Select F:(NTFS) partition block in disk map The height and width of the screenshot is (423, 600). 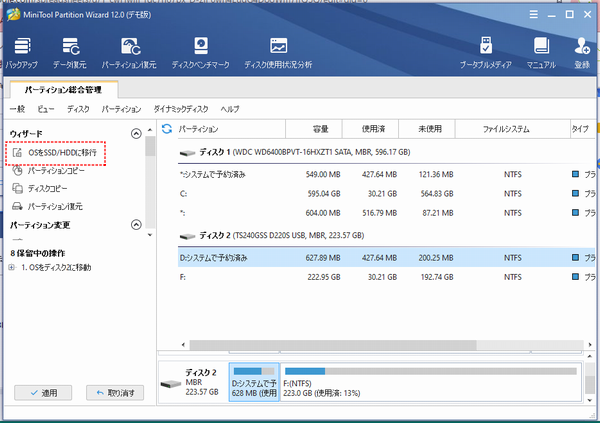tap(431, 382)
